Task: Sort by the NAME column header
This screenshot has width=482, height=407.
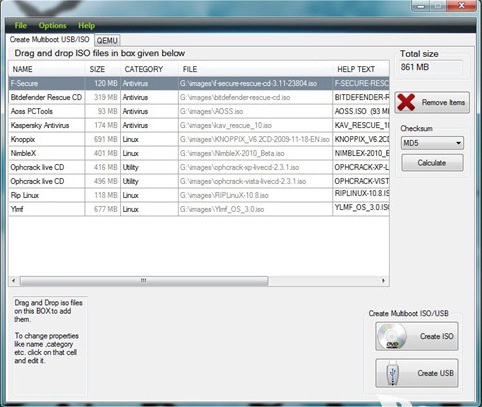Action: 47,69
